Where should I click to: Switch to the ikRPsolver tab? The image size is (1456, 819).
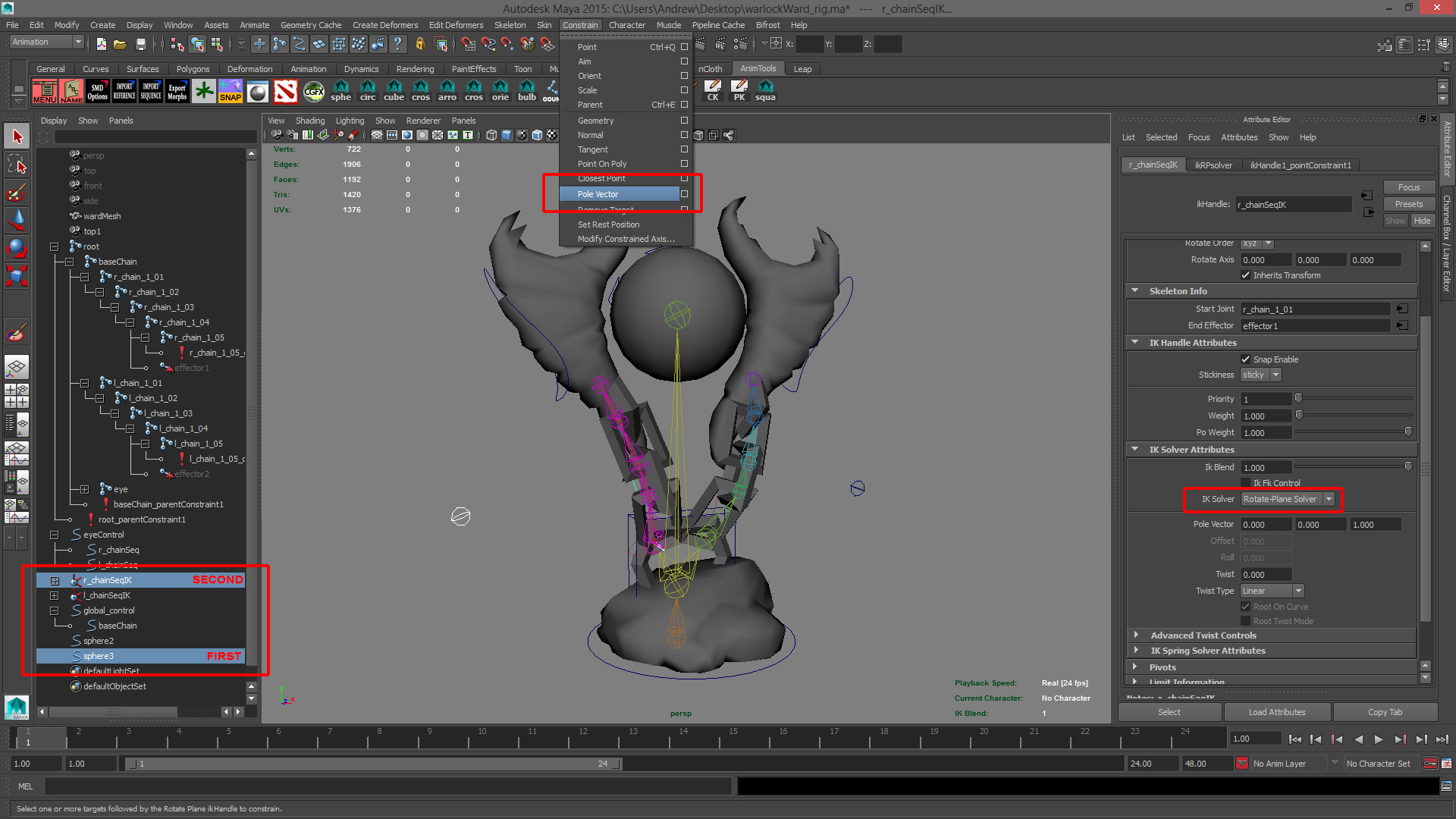tap(1213, 165)
